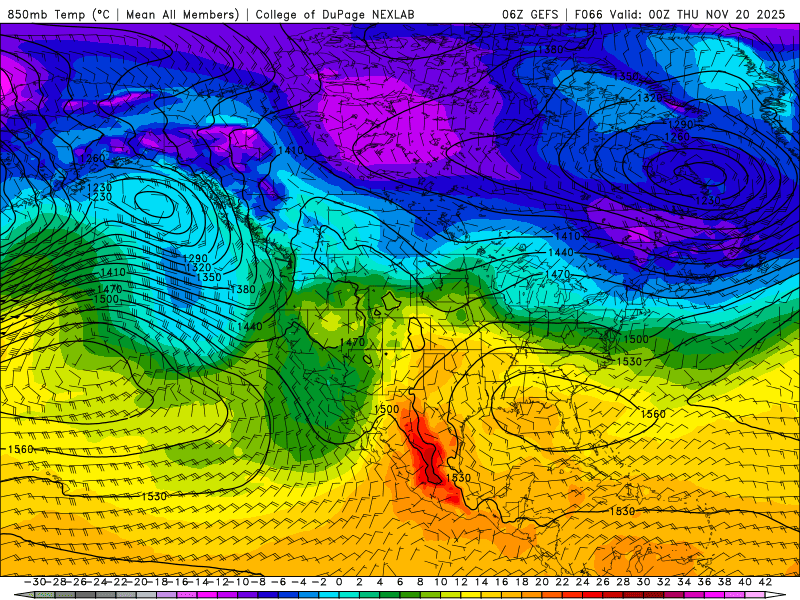Click the 1260 contour label near the Aleutians
The image size is (800, 600).
click(x=93, y=158)
